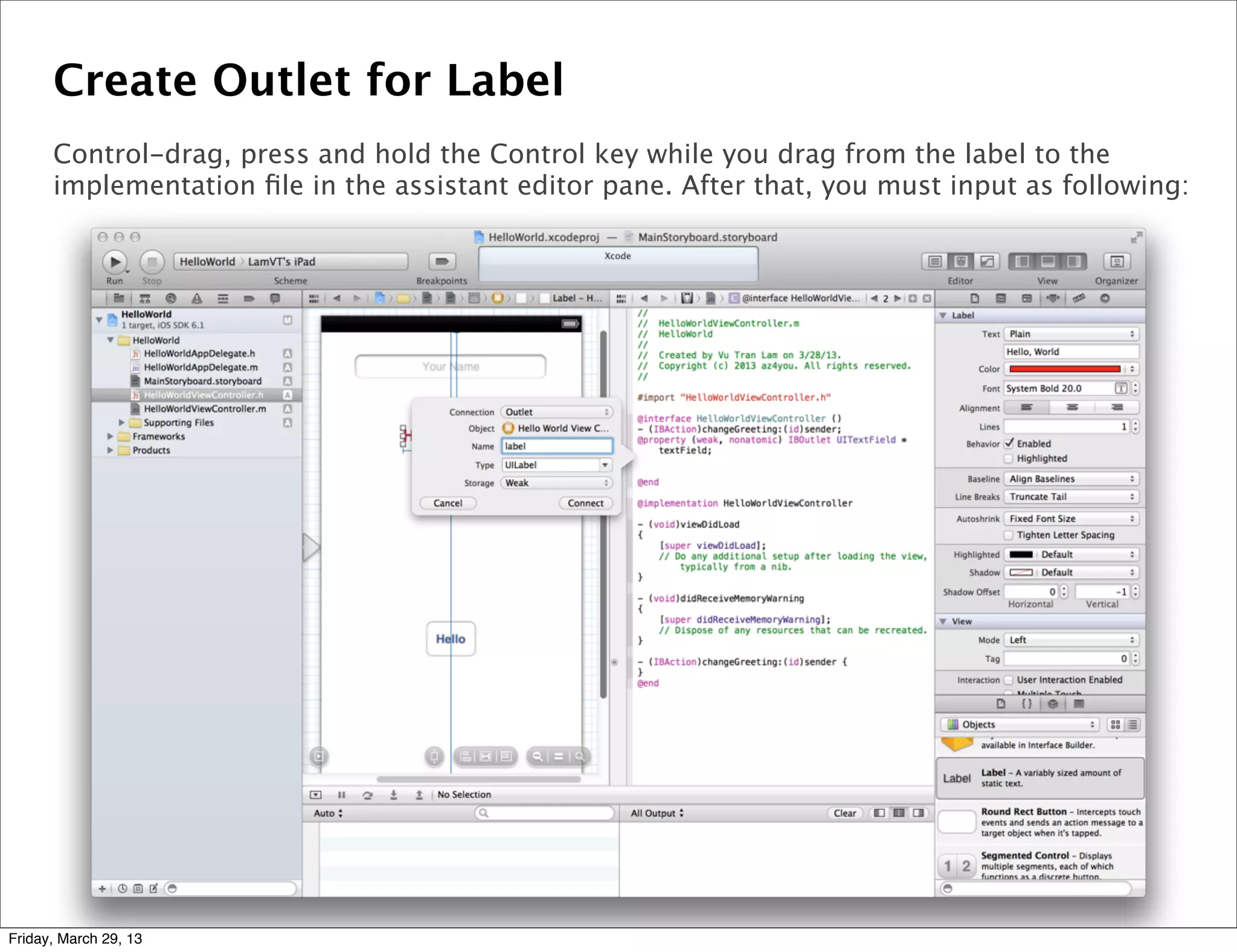Set label alignment to right

click(x=1117, y=408)
